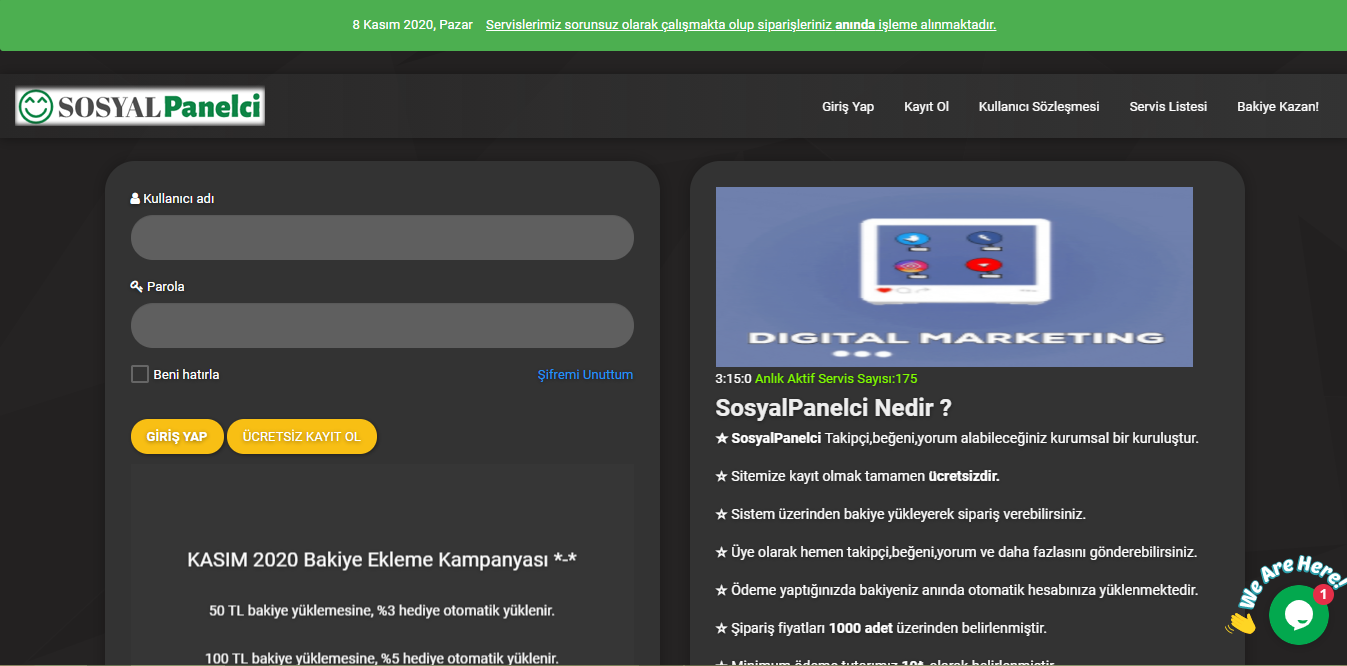View the Servis Listesi page
1347x666 pixels.
[1168, 106]
